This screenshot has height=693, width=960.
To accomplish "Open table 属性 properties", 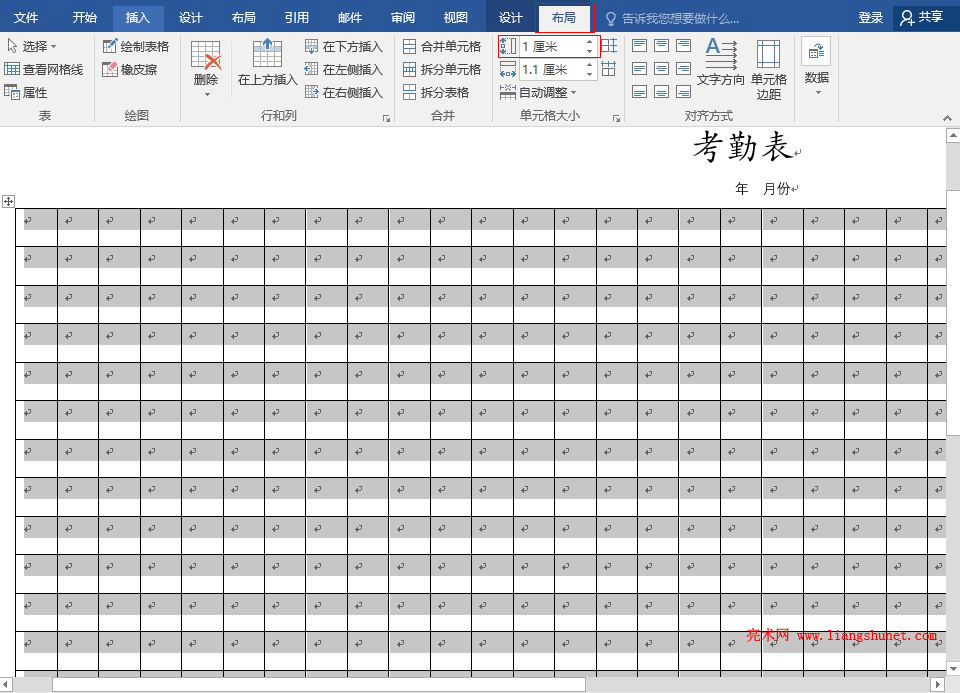I will point(26,92).
